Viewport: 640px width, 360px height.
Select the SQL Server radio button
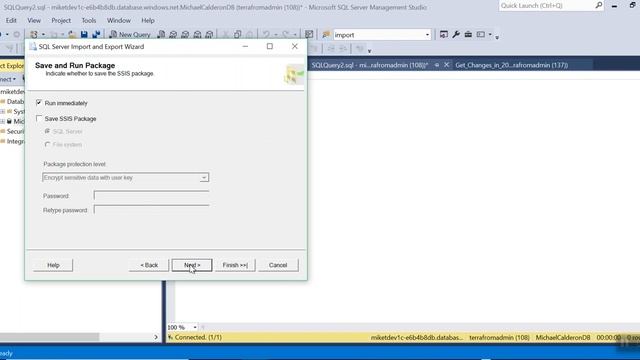(47, 131)
